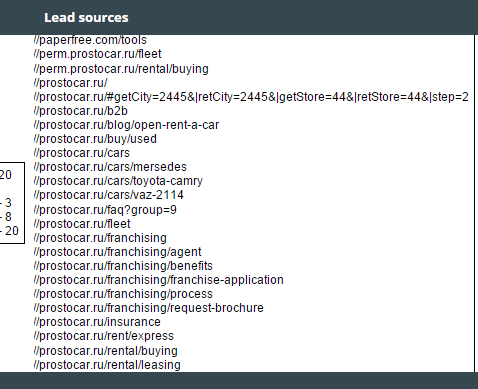Select //perm.prostocar.ru/fleet lead source

point(97,54)
